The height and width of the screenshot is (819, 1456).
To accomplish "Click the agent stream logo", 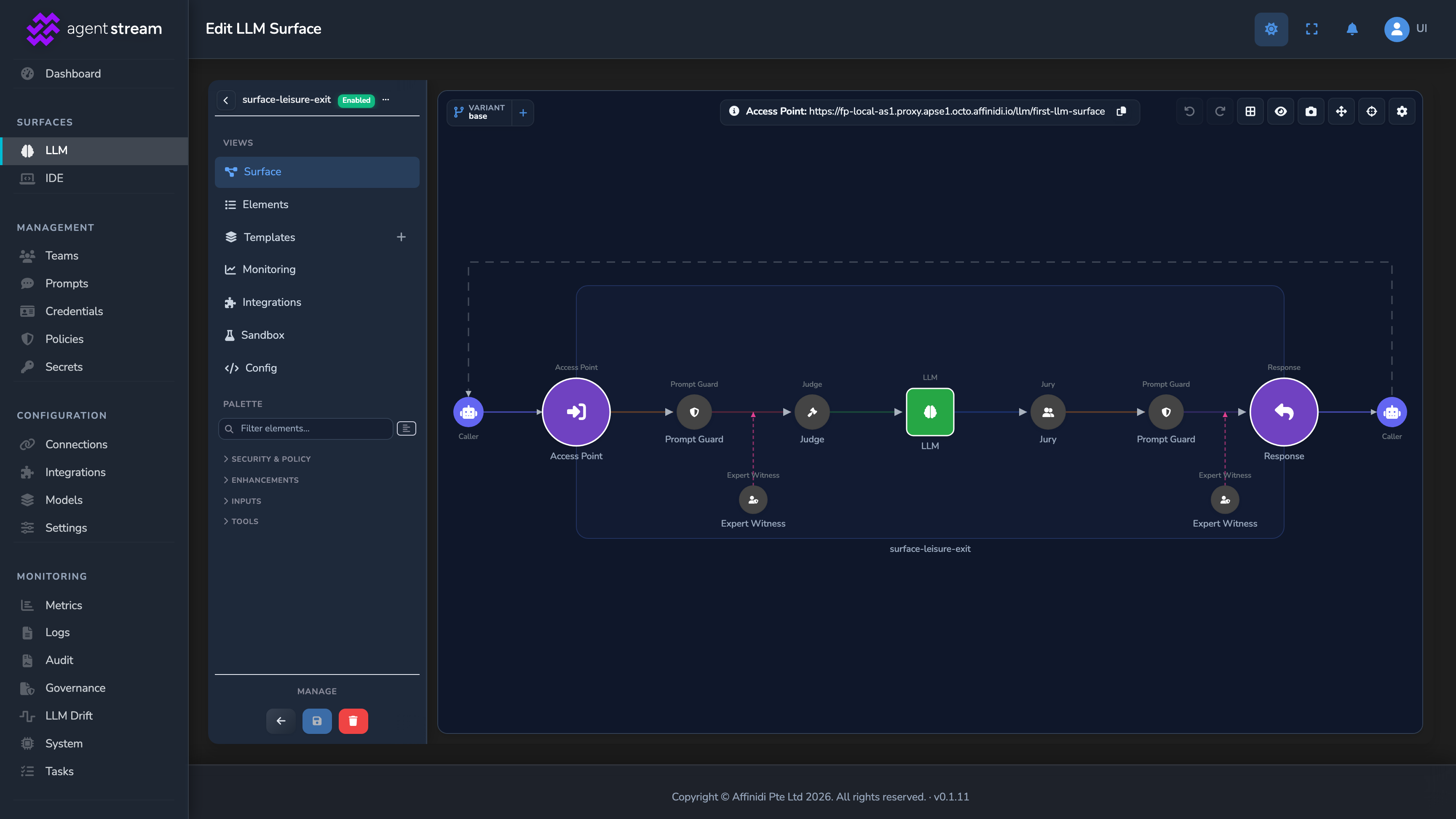I will (94, 29).
